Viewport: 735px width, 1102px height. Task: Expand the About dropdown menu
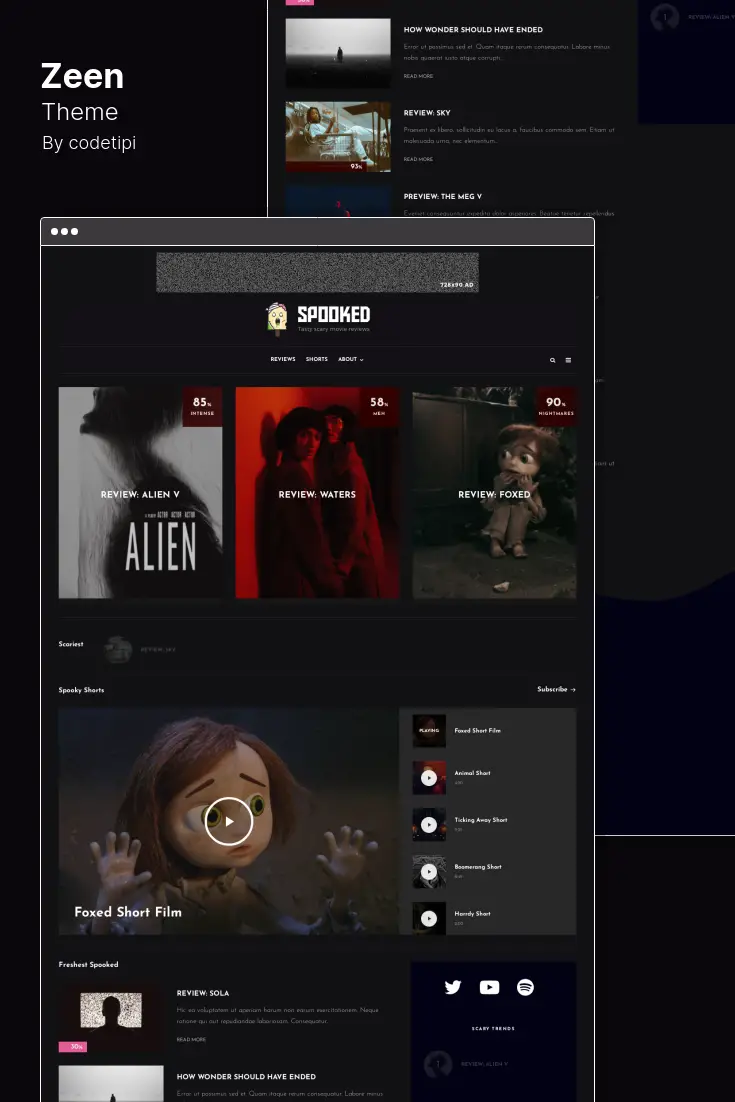(x=351, y=359)
